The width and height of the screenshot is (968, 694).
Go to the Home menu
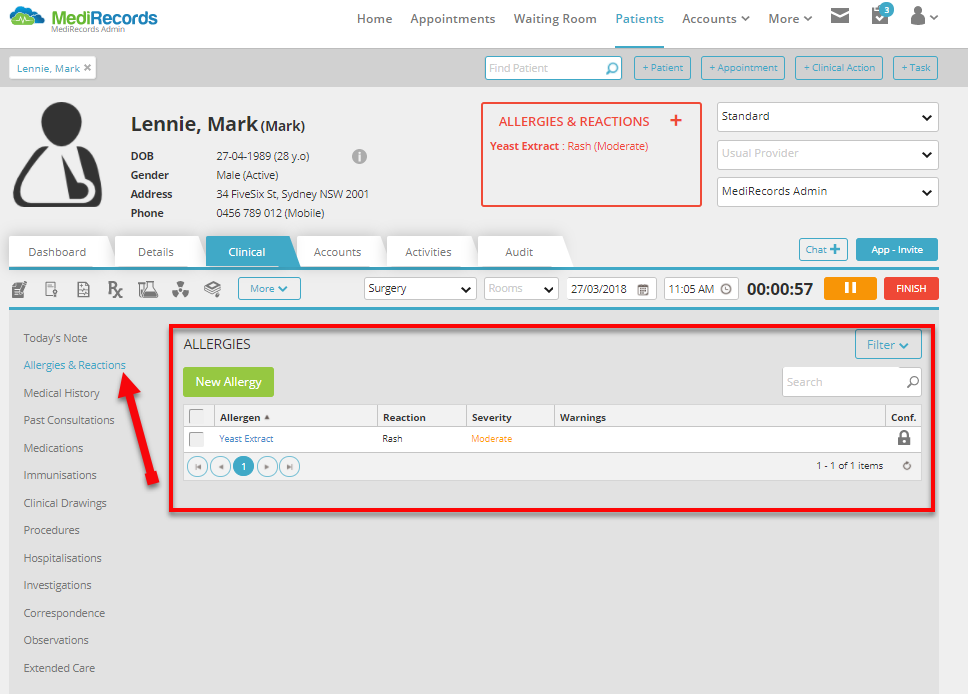pyautogui.click(x=374, y=19)
